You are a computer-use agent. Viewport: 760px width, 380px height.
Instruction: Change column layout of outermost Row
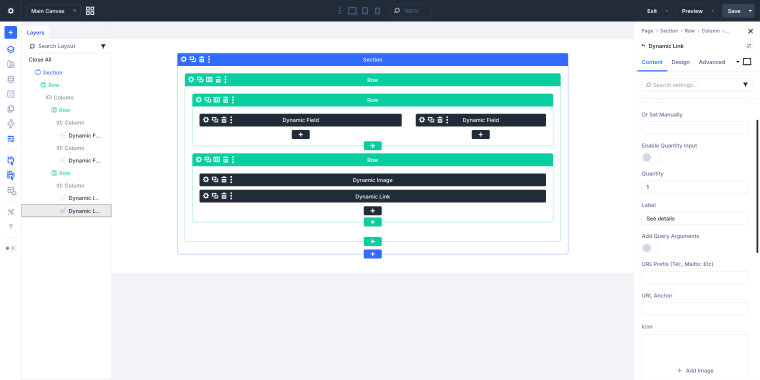click(x=209, y=79)
